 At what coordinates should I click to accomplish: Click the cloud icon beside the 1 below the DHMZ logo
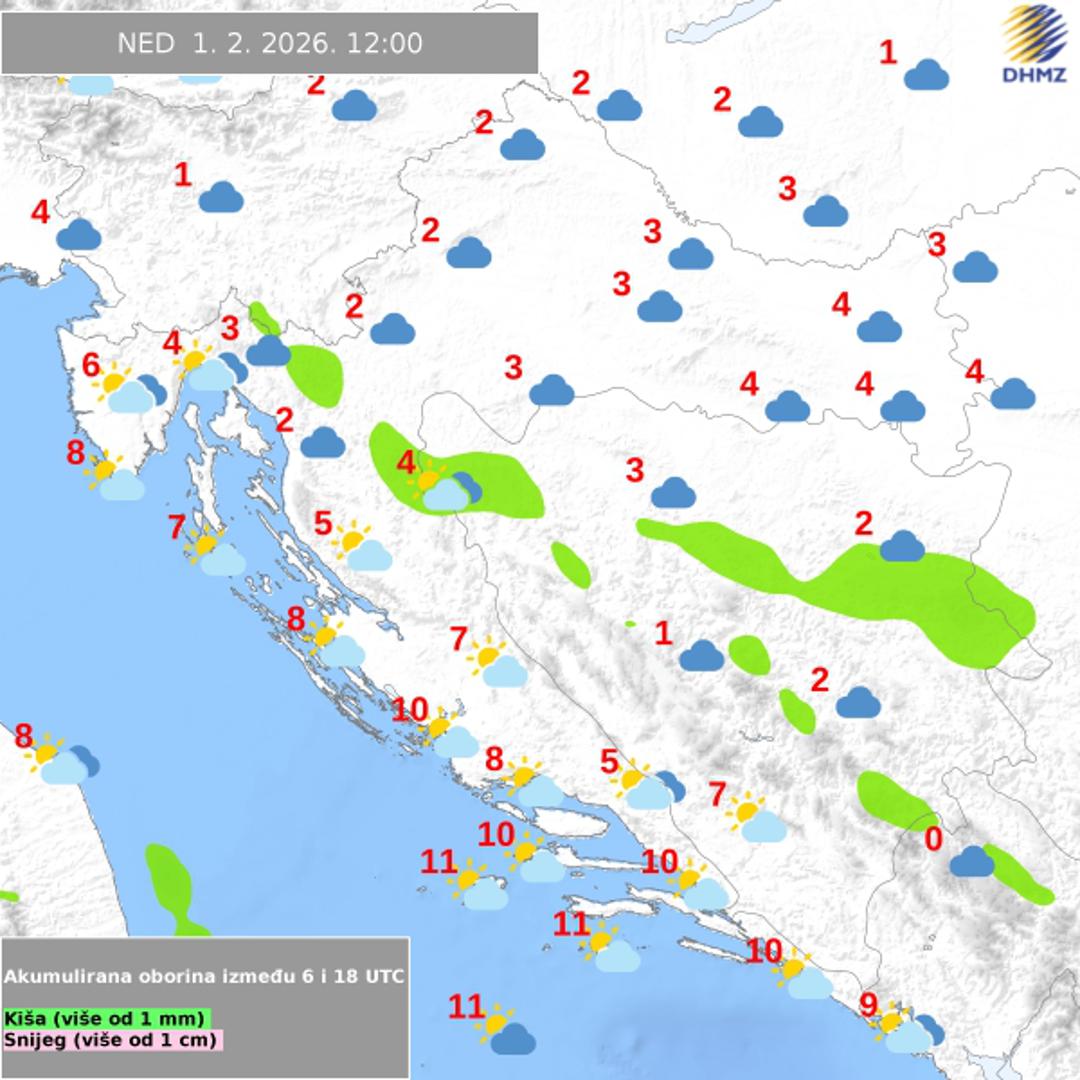(926, 75)
